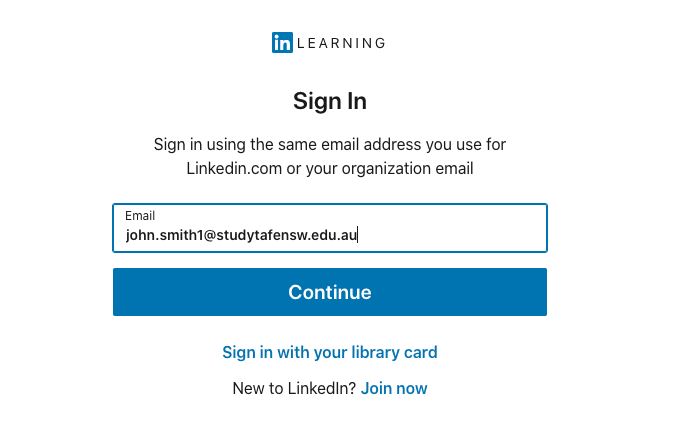Click the left edge of the Continue button
690x431 pixels.
click(x=125, y=292)
